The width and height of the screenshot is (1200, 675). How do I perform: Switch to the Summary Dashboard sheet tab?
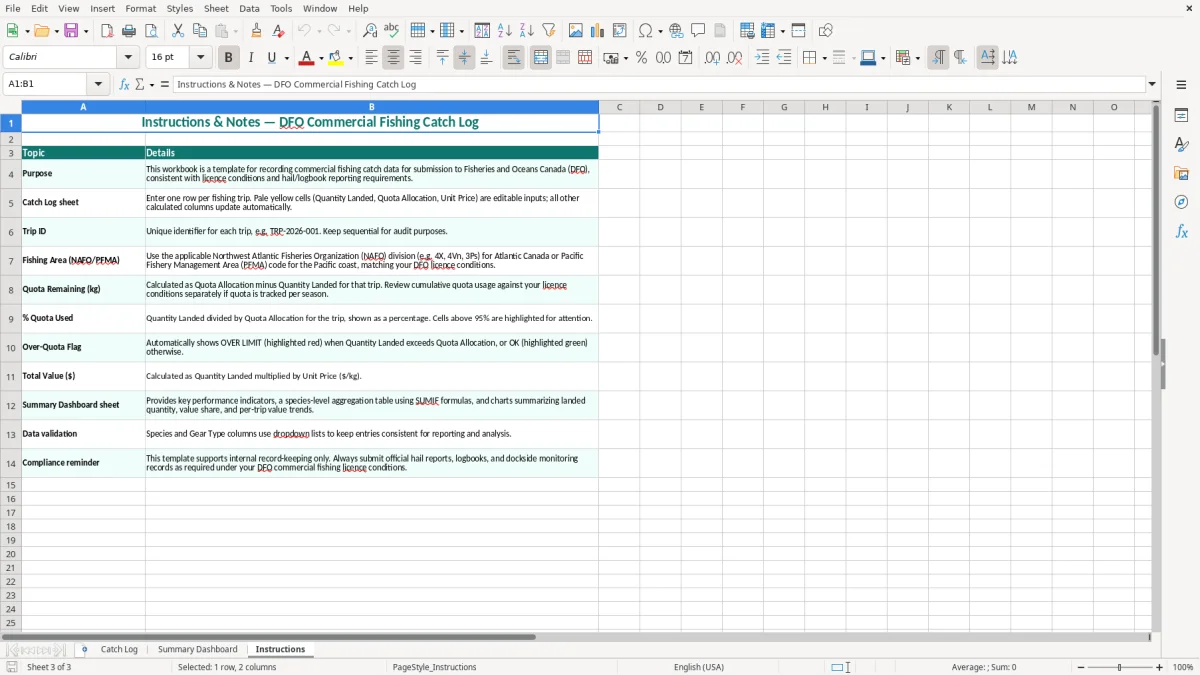tap(198, 649)
